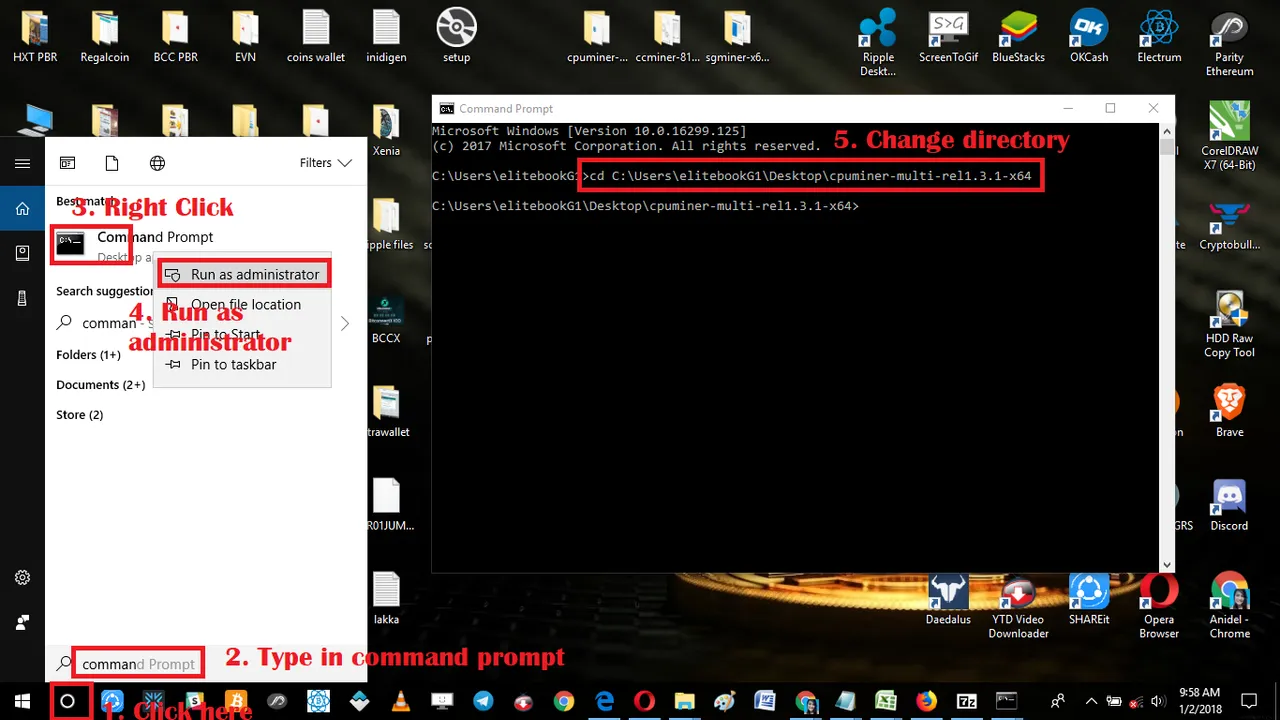Choose Open file location in context menu
The width and height of the screenshot is (1280, 720).
click(x=242, y=304)
